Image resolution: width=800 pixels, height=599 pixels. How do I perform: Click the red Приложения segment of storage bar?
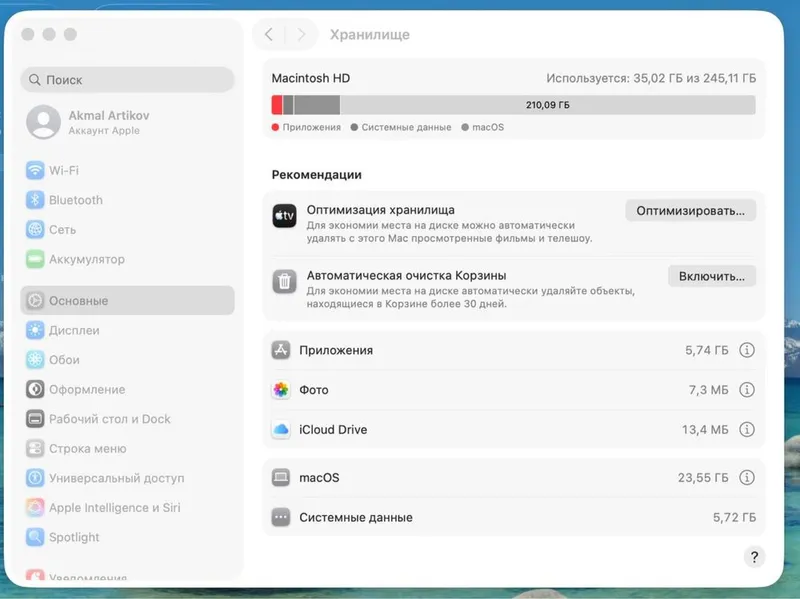[277, 105]
